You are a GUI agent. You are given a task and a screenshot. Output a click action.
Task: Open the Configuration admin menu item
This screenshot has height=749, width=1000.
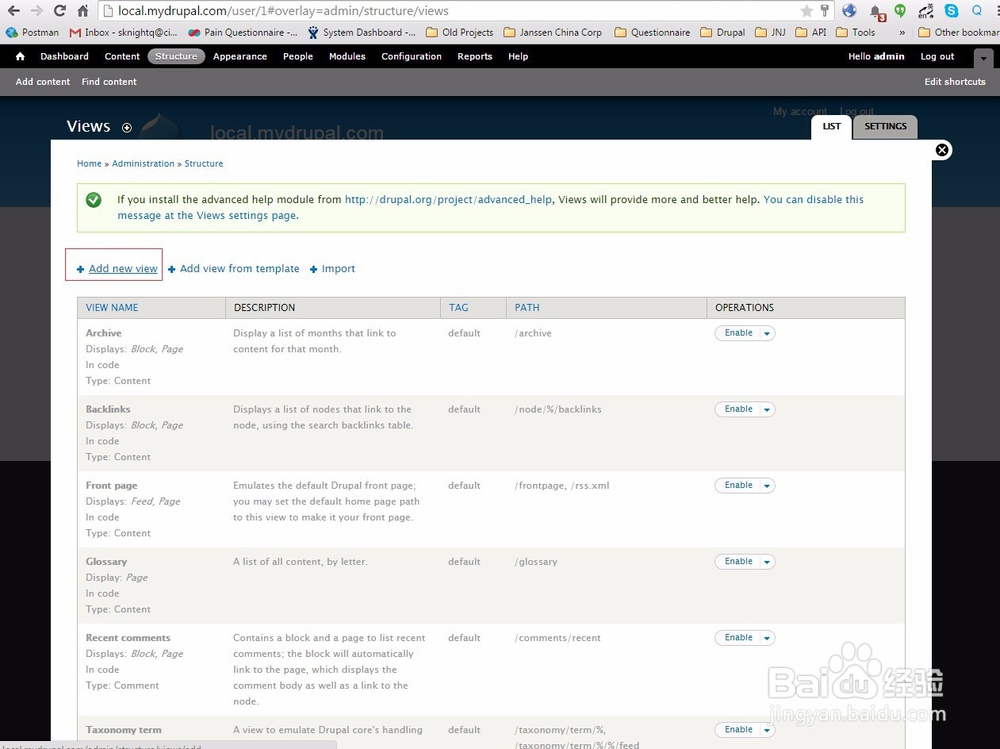pyautogui.click(x=411, y=56)
